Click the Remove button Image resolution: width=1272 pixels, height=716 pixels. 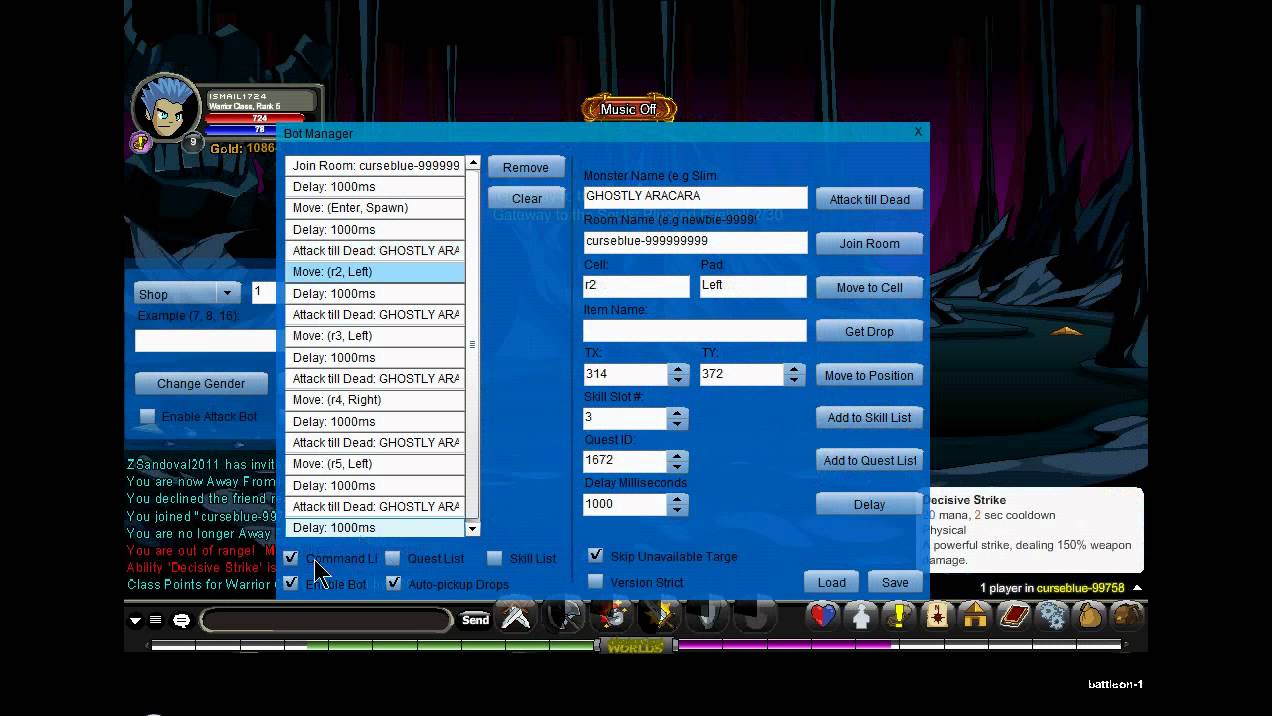[526, 167]
